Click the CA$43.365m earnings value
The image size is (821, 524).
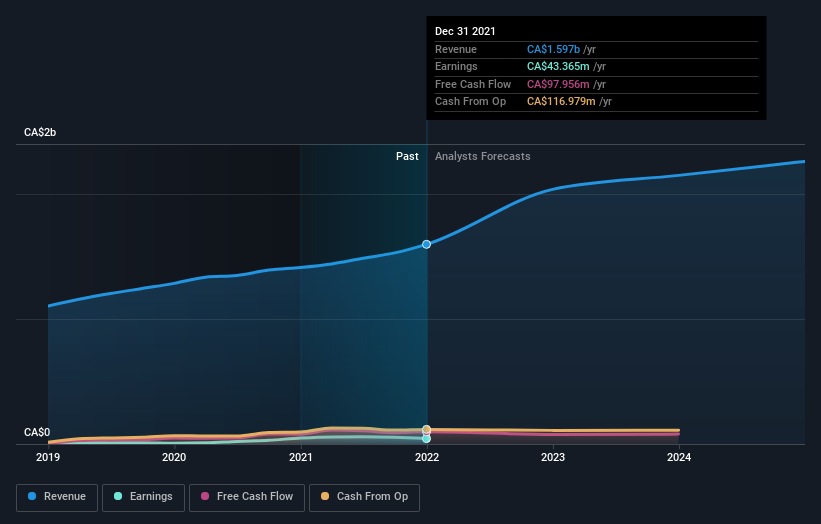(x=558, y=66)
